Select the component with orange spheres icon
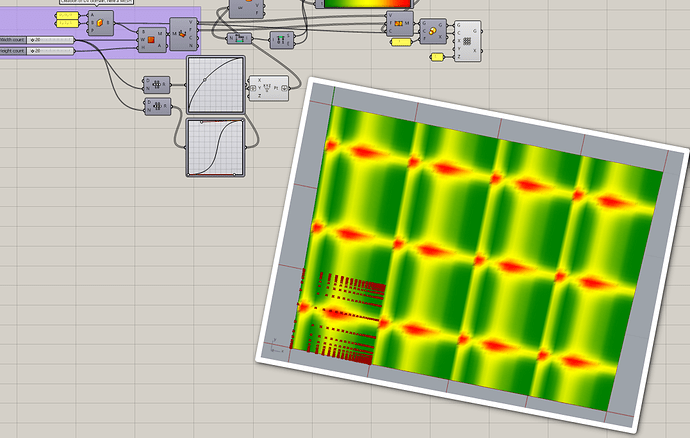 coord(433,31)
